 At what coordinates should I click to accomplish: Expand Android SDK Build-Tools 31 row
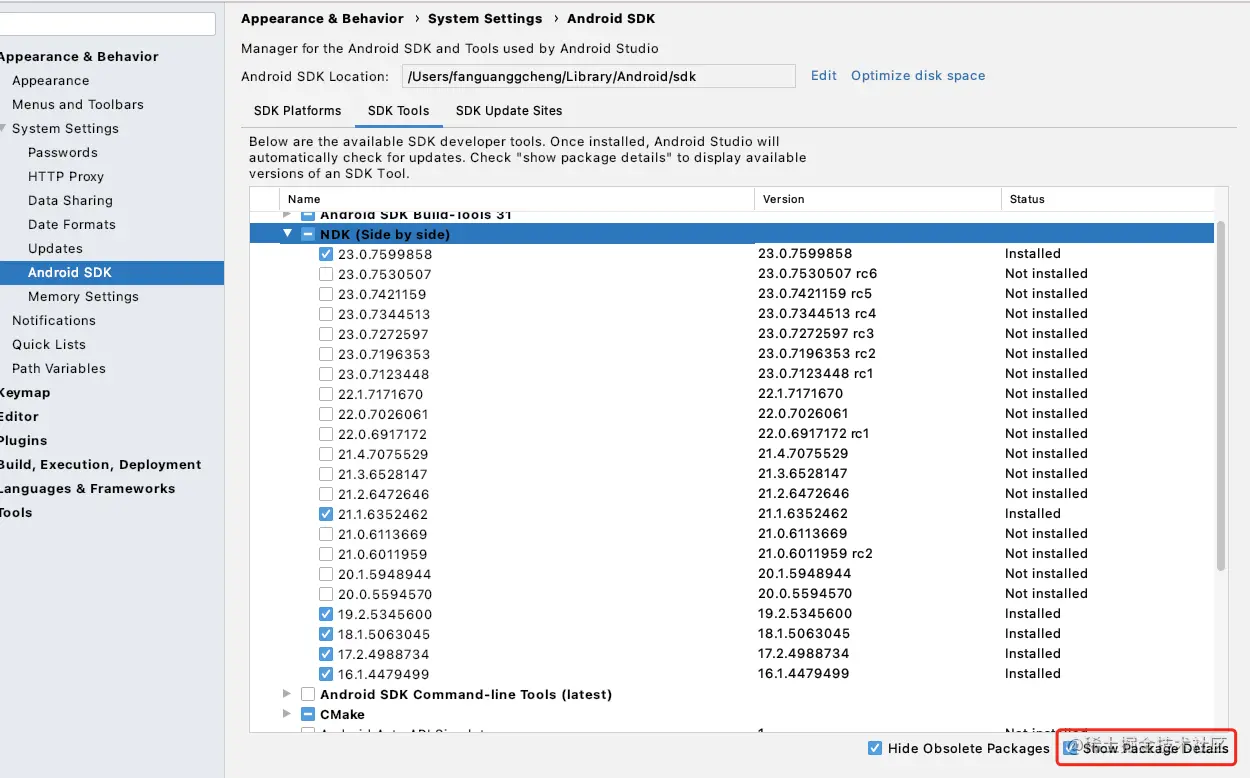288,215
